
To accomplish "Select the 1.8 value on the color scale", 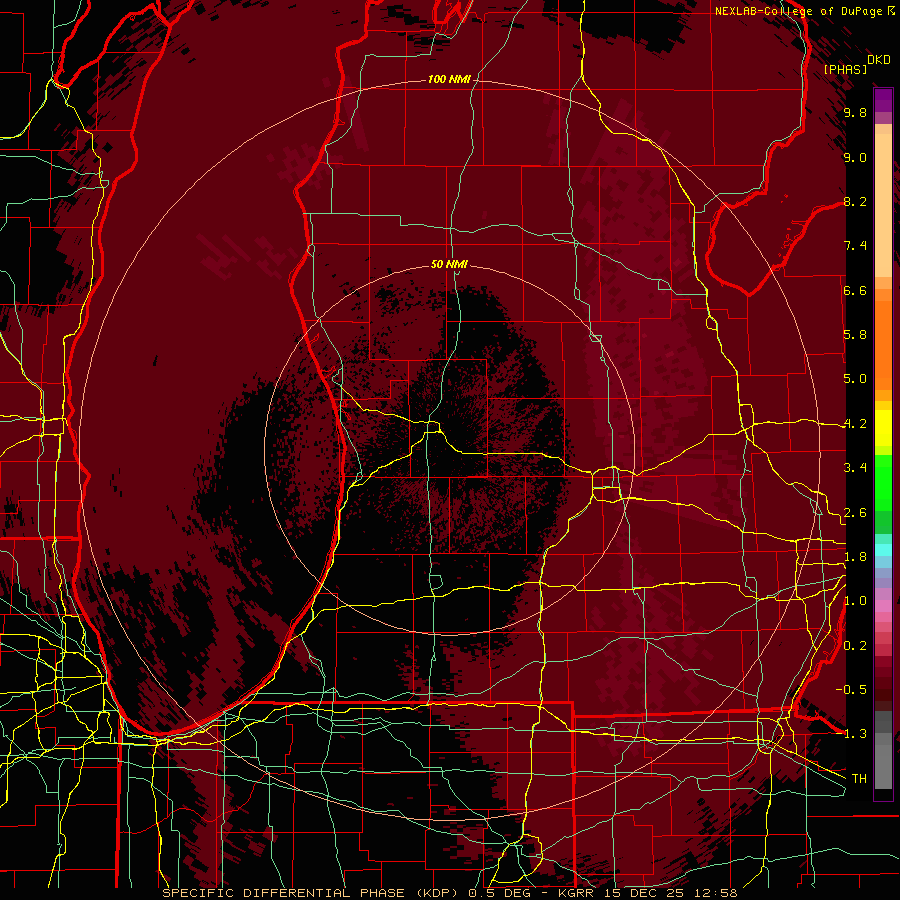I will pos(855,557).
